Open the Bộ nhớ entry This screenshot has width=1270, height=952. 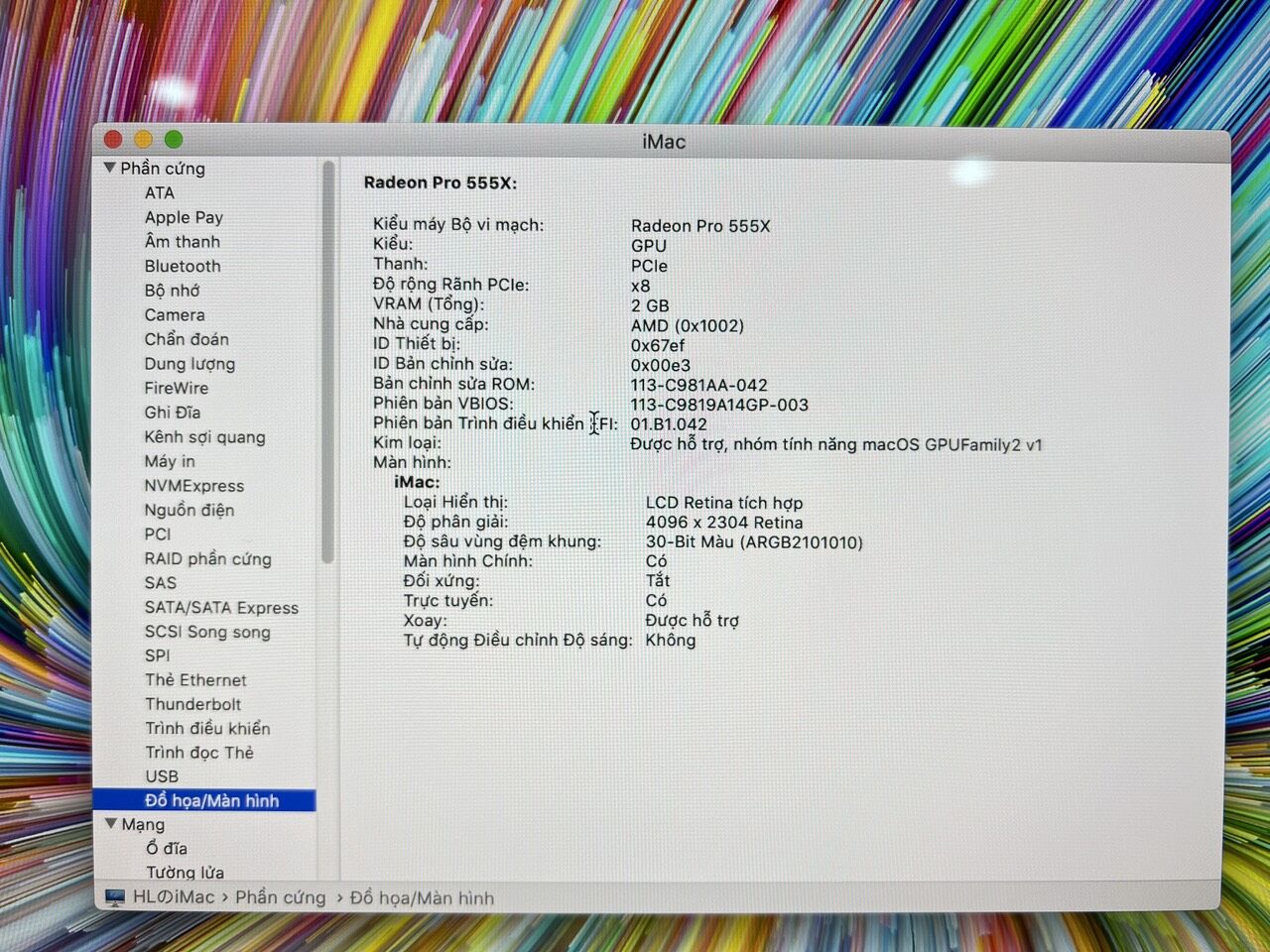[172, 290]
